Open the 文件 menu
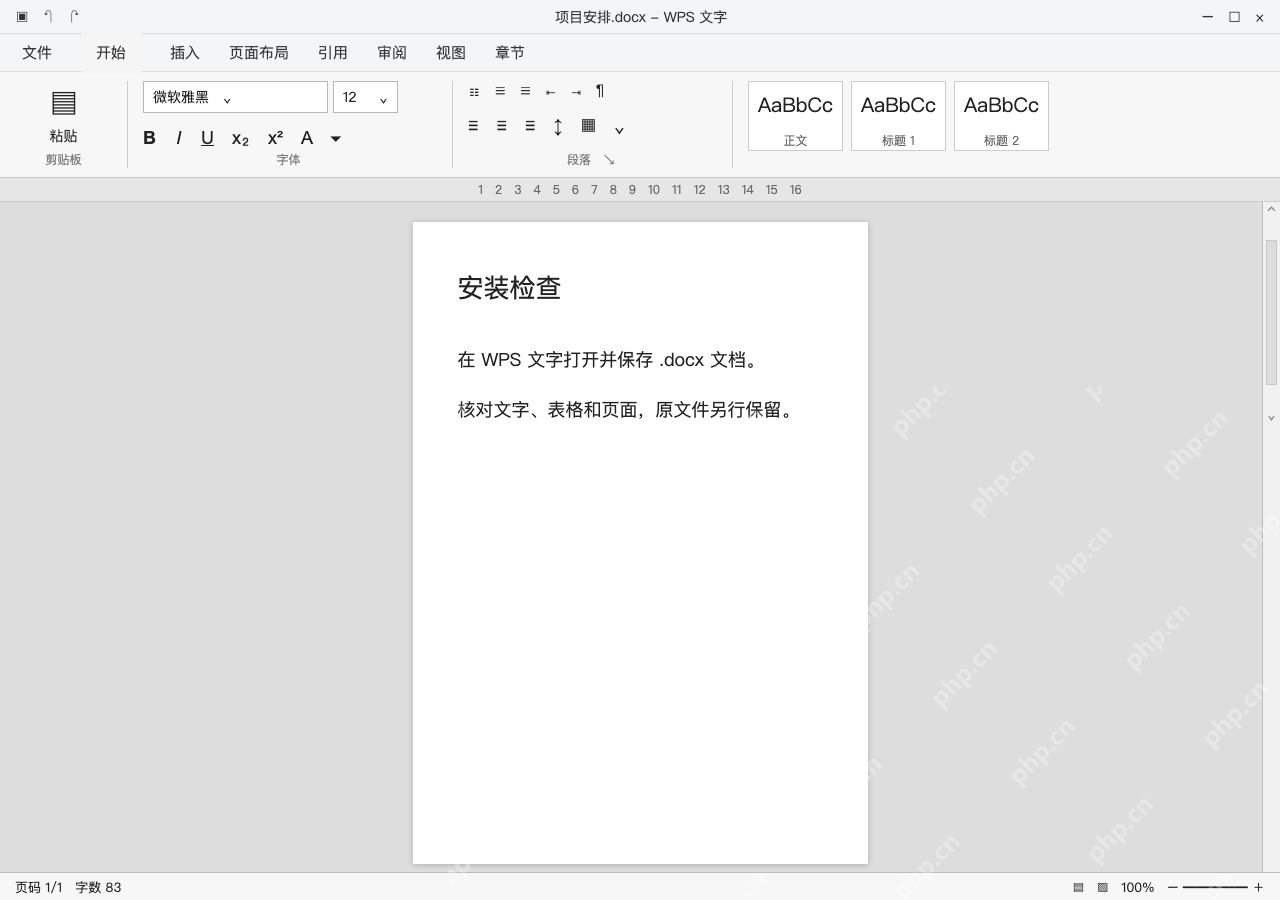The height and width of the screenshot is (900, 1280). [37, 53]
